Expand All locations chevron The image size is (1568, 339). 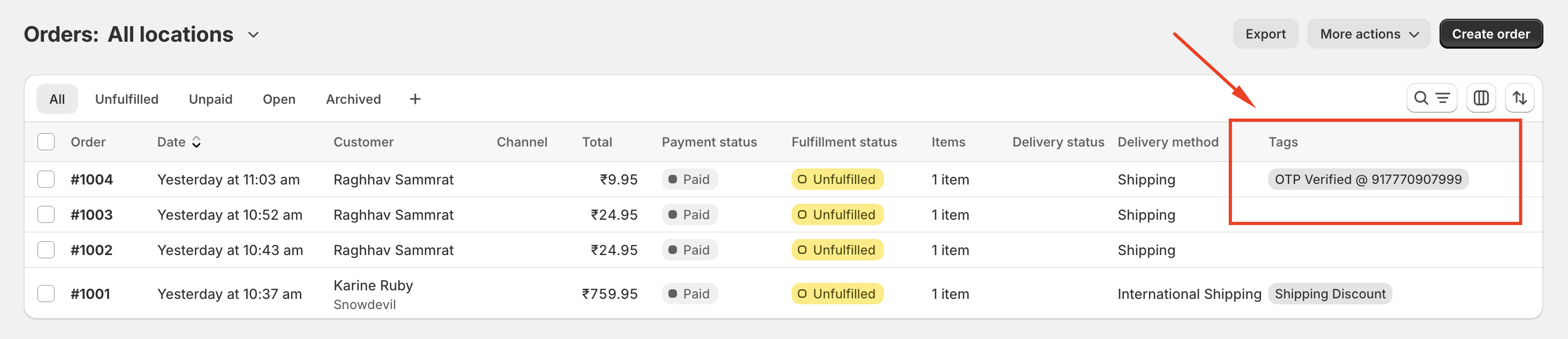[x=253, y=35]
